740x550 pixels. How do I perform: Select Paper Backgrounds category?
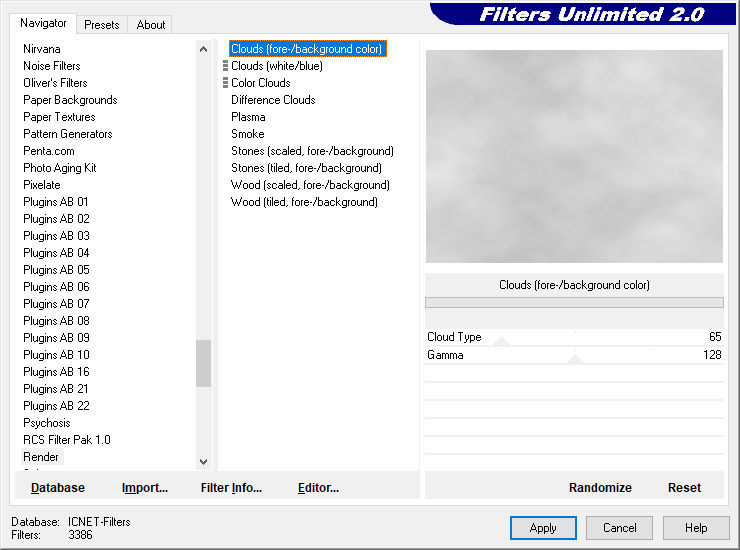click(70, 100)
